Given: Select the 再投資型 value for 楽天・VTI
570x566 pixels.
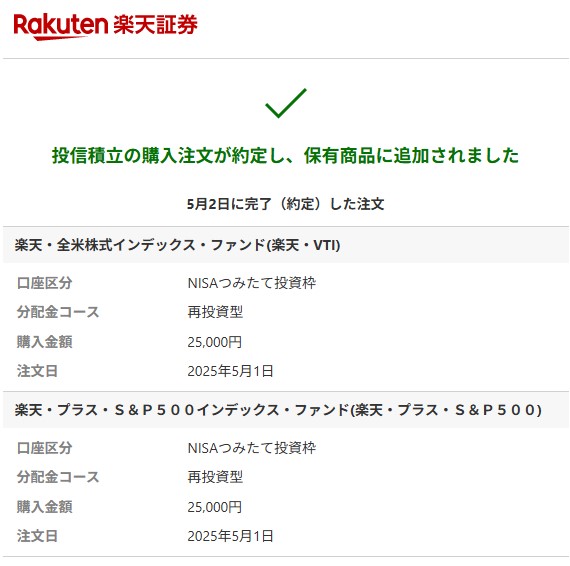Looking at the screenshot, I should [215, 312].
